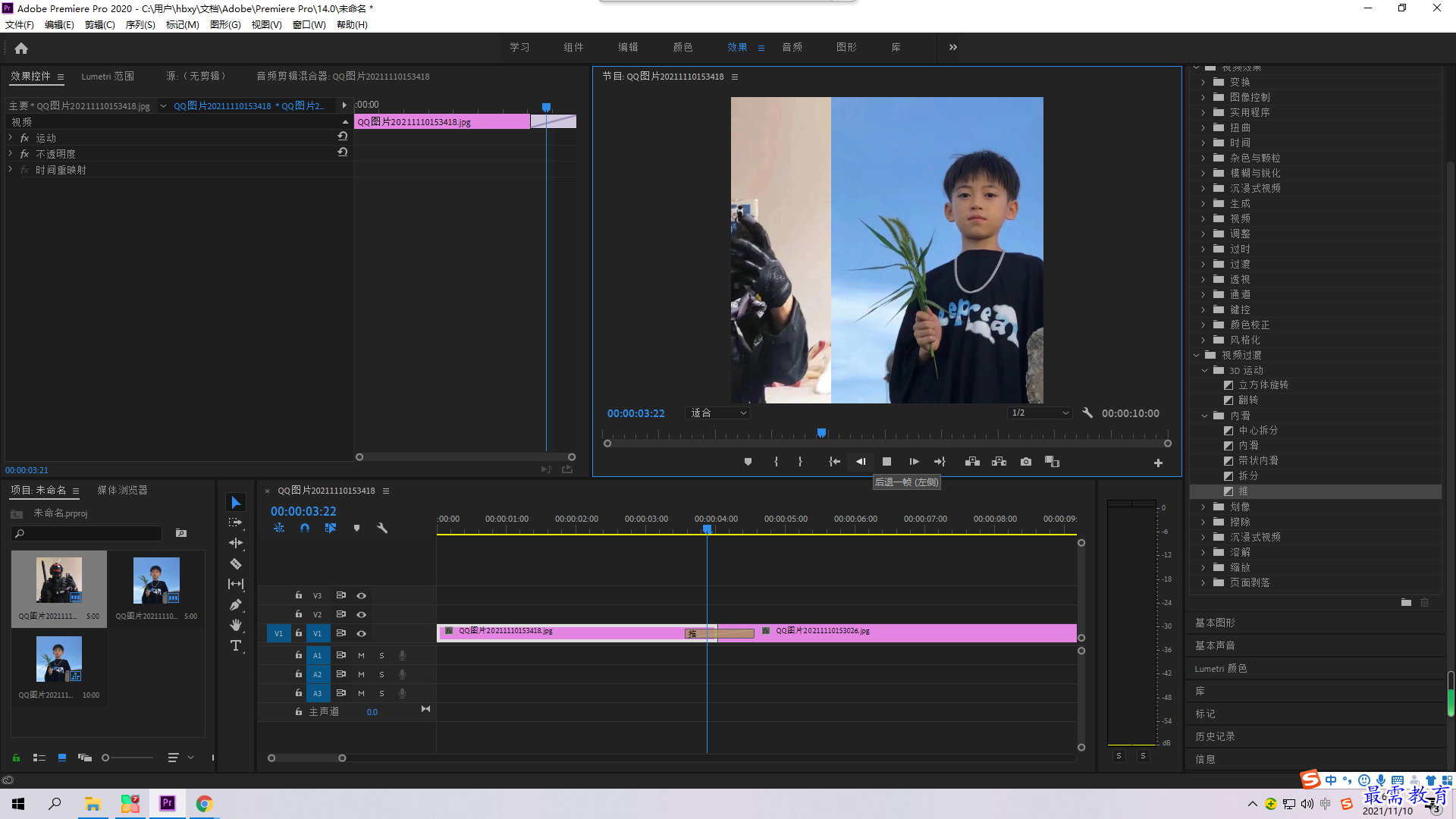Stop playback in Program monitor
The image size is (1456, 819).
[886, 462]
